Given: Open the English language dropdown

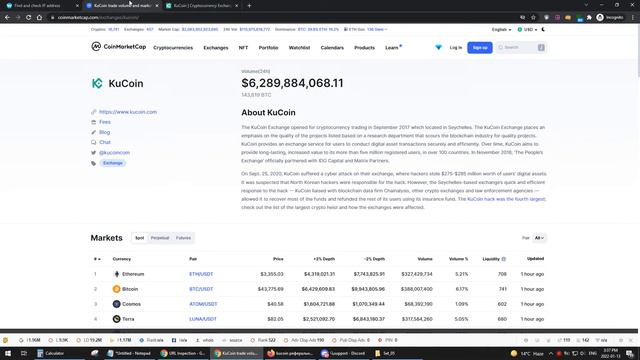Looking at the screenshot, I should (x=501, y=30).
